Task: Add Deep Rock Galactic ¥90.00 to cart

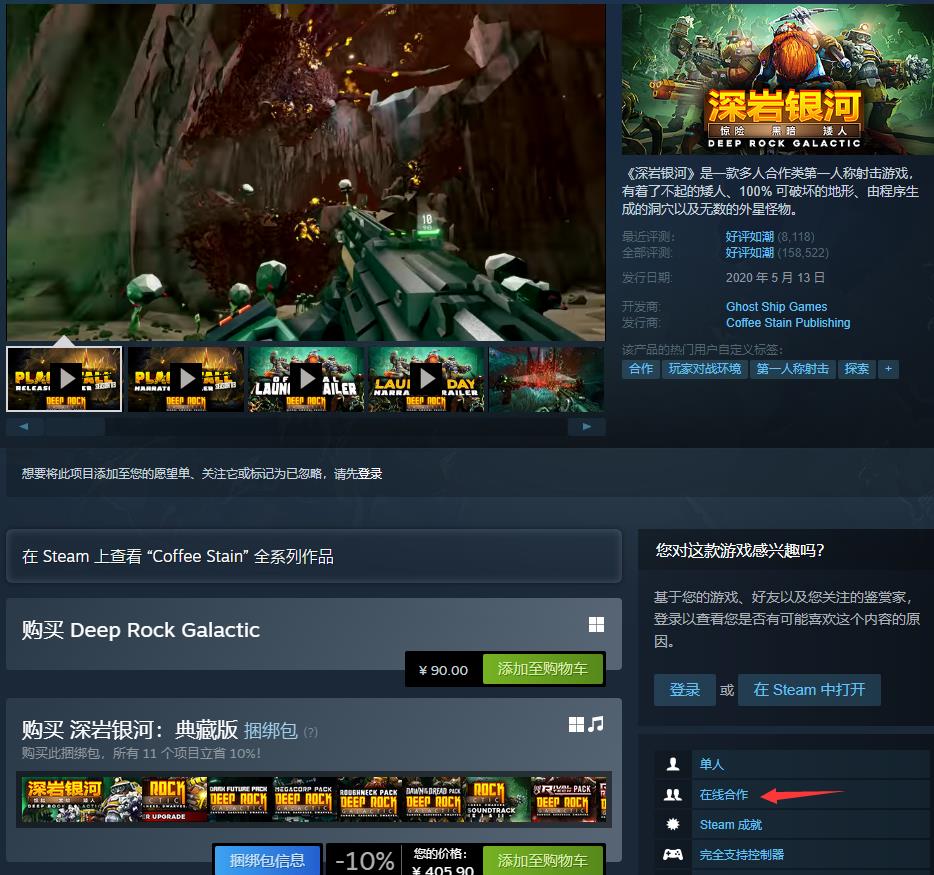Action: click(x=543, y=669)
